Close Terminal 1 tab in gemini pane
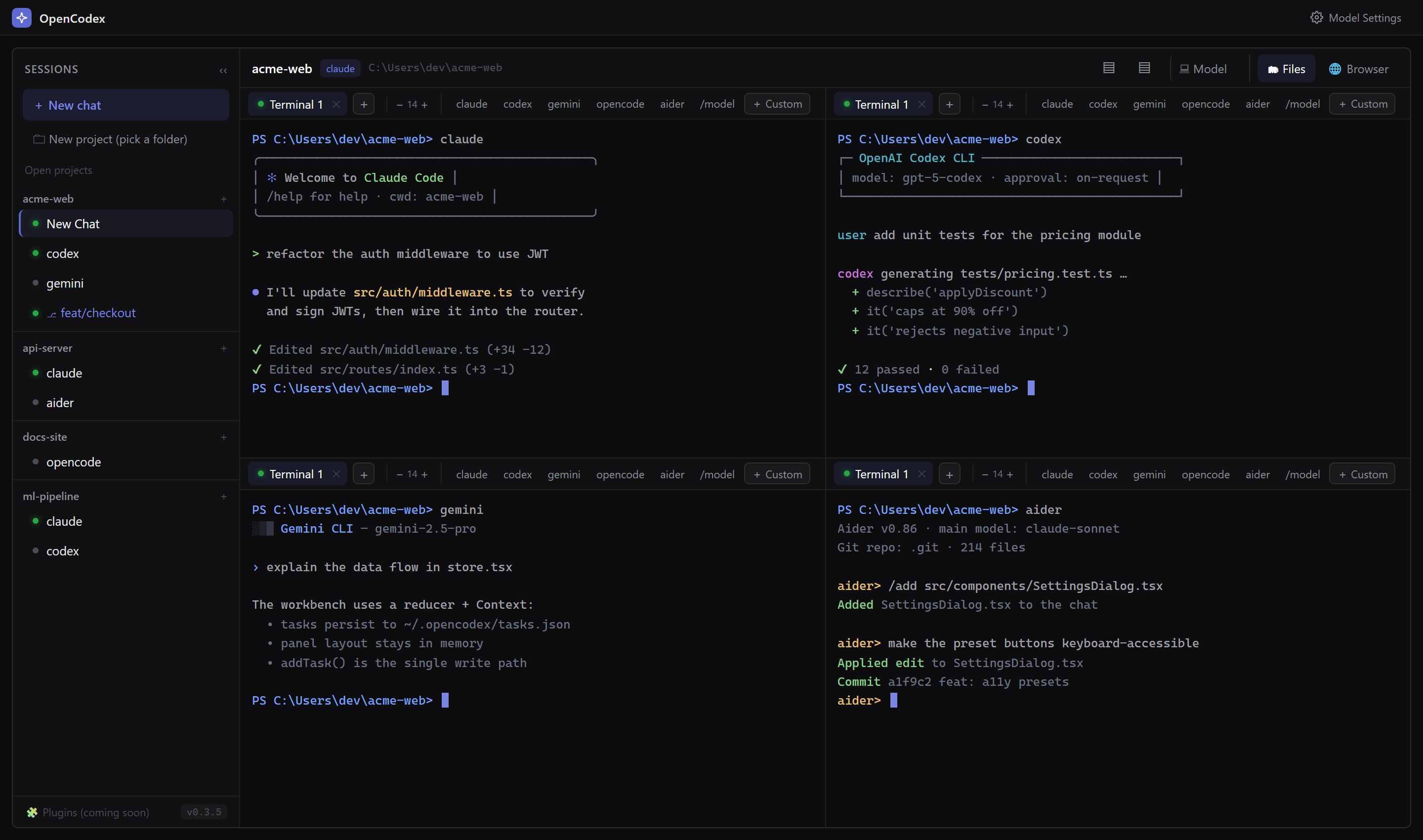This screenshot has width=1423, height=840. (336, 474)
